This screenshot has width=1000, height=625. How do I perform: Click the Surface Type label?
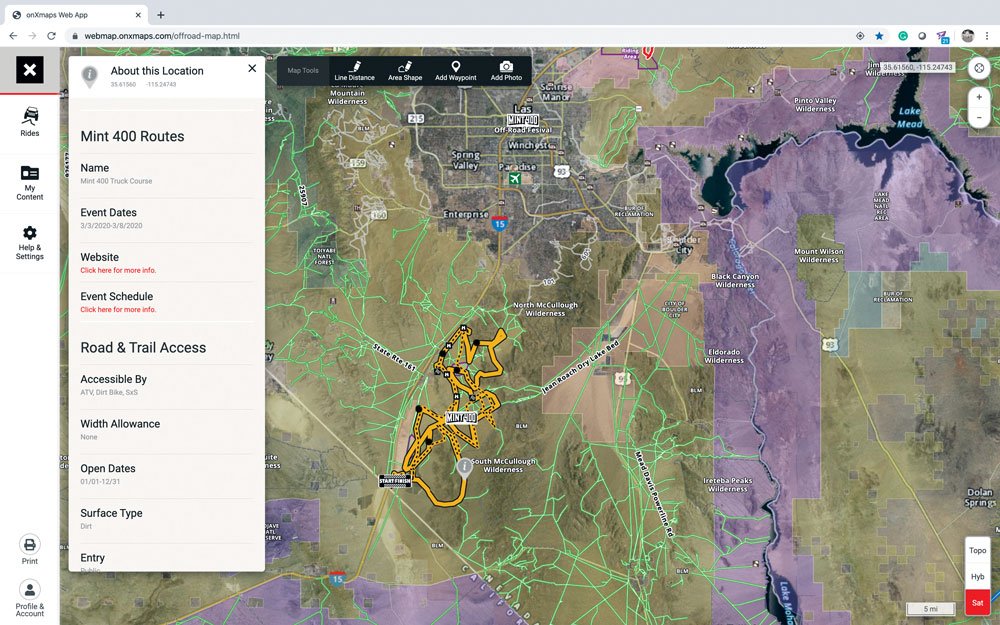pos(111,513)
